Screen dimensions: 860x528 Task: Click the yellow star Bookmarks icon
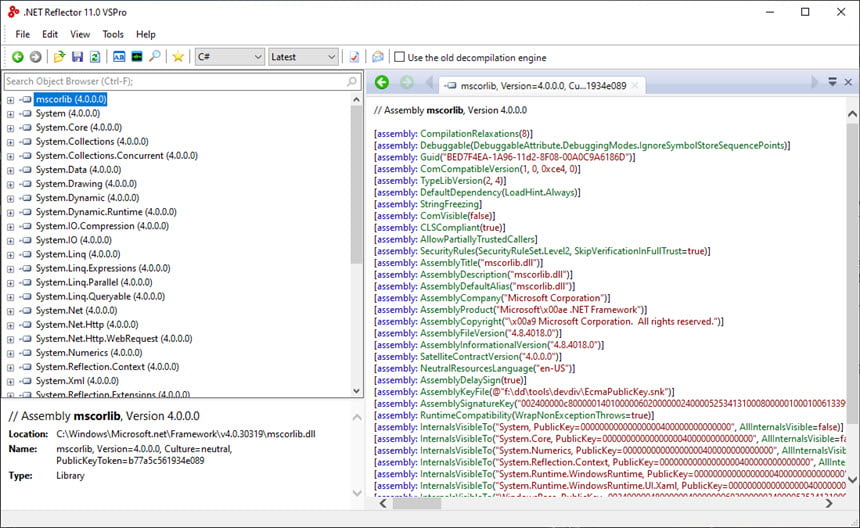(x=178, y=56)
